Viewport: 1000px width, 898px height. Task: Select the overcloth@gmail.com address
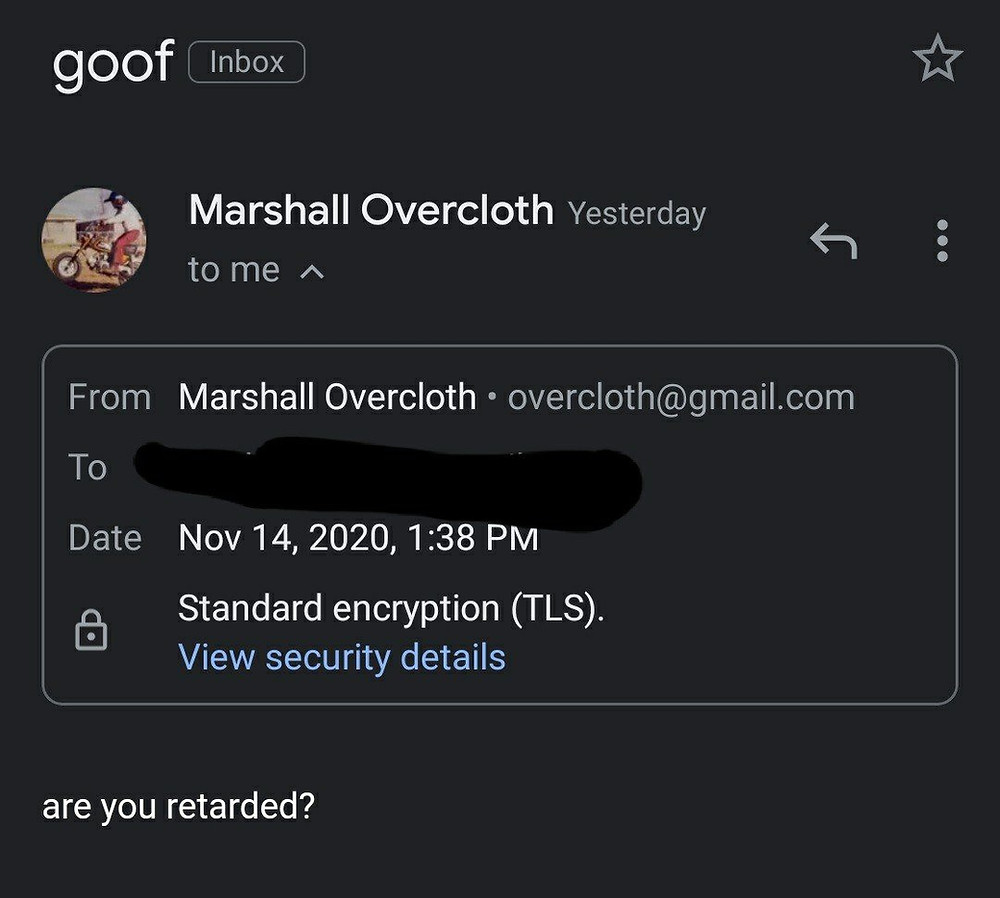(681, 397)
